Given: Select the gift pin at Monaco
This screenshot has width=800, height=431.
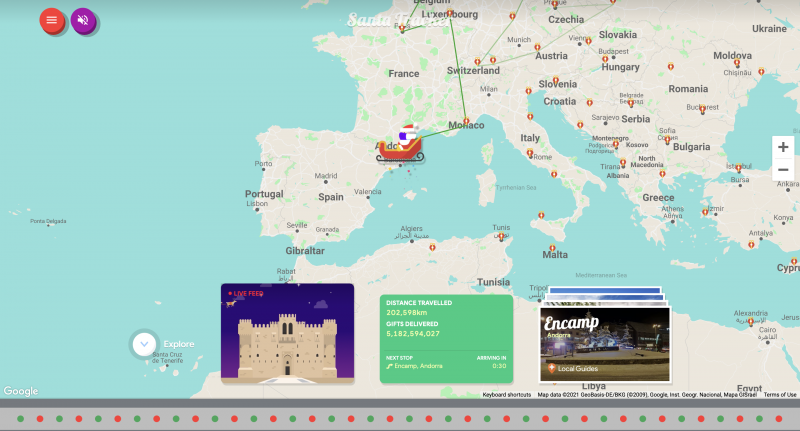Looking at the screenshot, I should pos(466,121).
